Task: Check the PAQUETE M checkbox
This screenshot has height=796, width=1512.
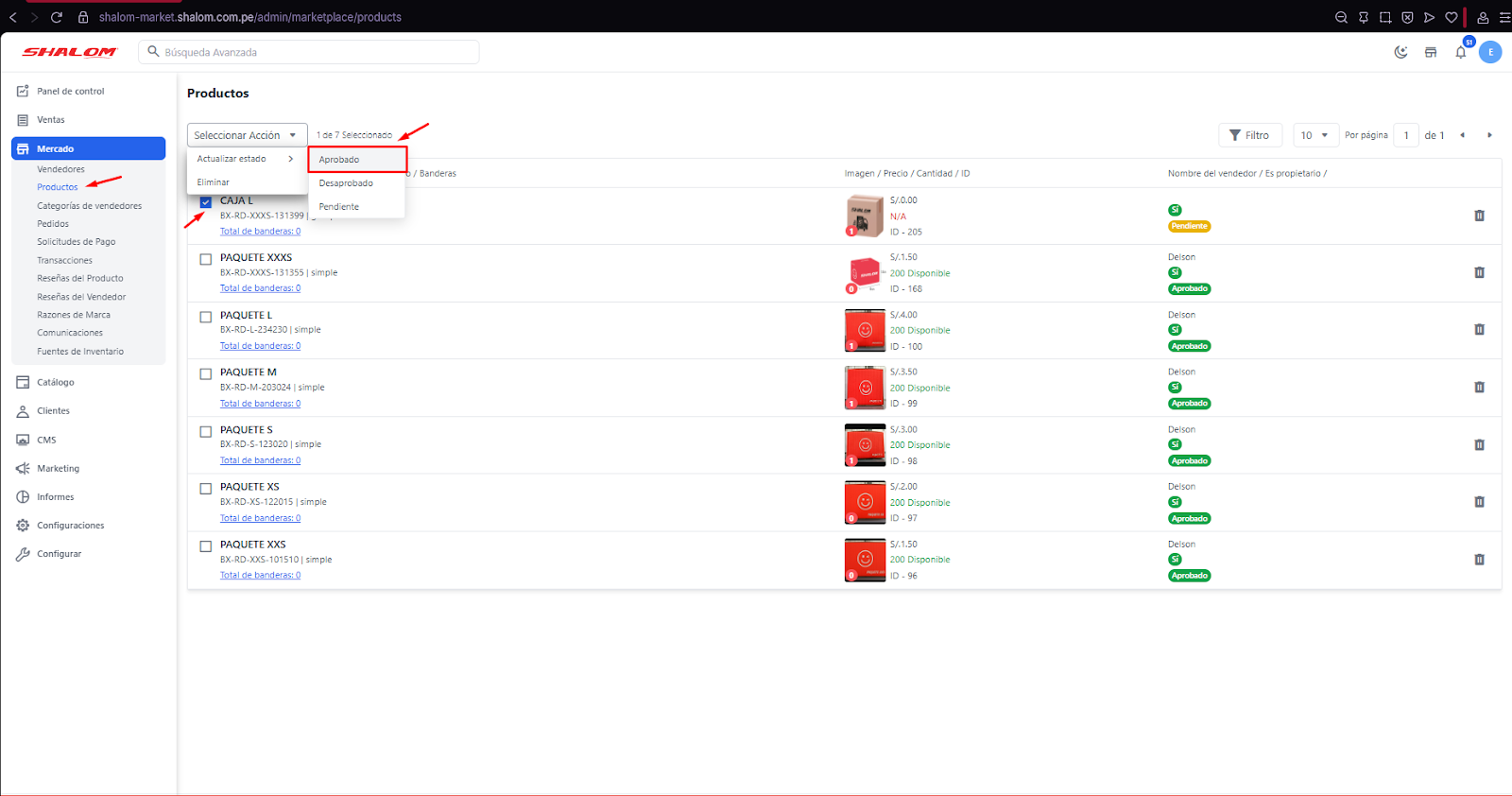Action: (206, 374)
